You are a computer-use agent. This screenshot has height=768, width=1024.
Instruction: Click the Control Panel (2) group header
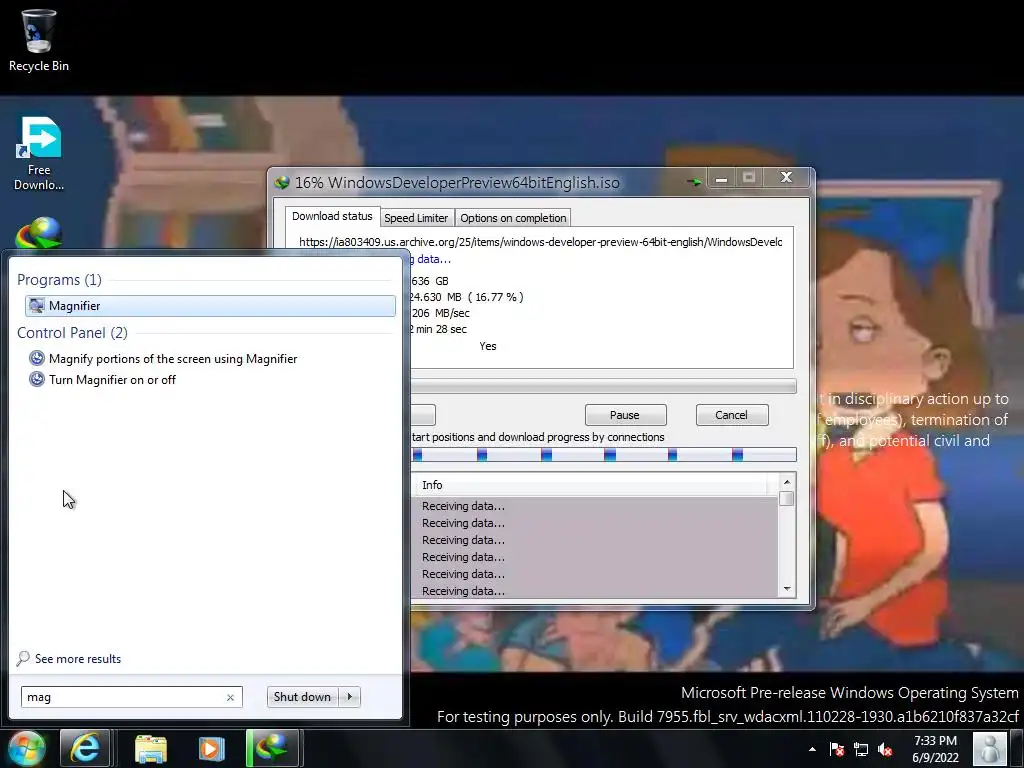[x=72, y=332]
